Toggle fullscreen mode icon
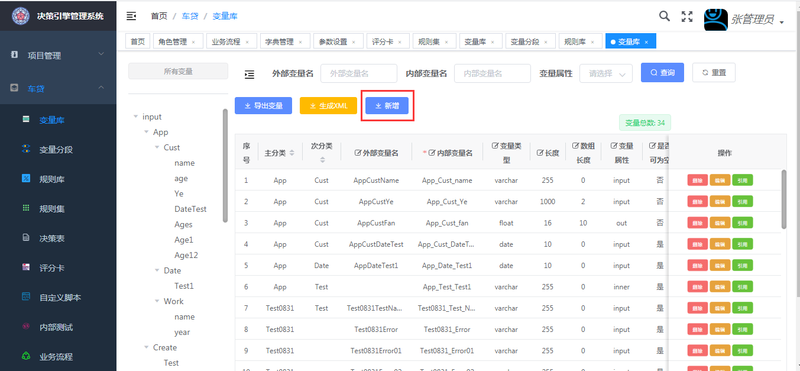800x371 pixels. (687, 16)
